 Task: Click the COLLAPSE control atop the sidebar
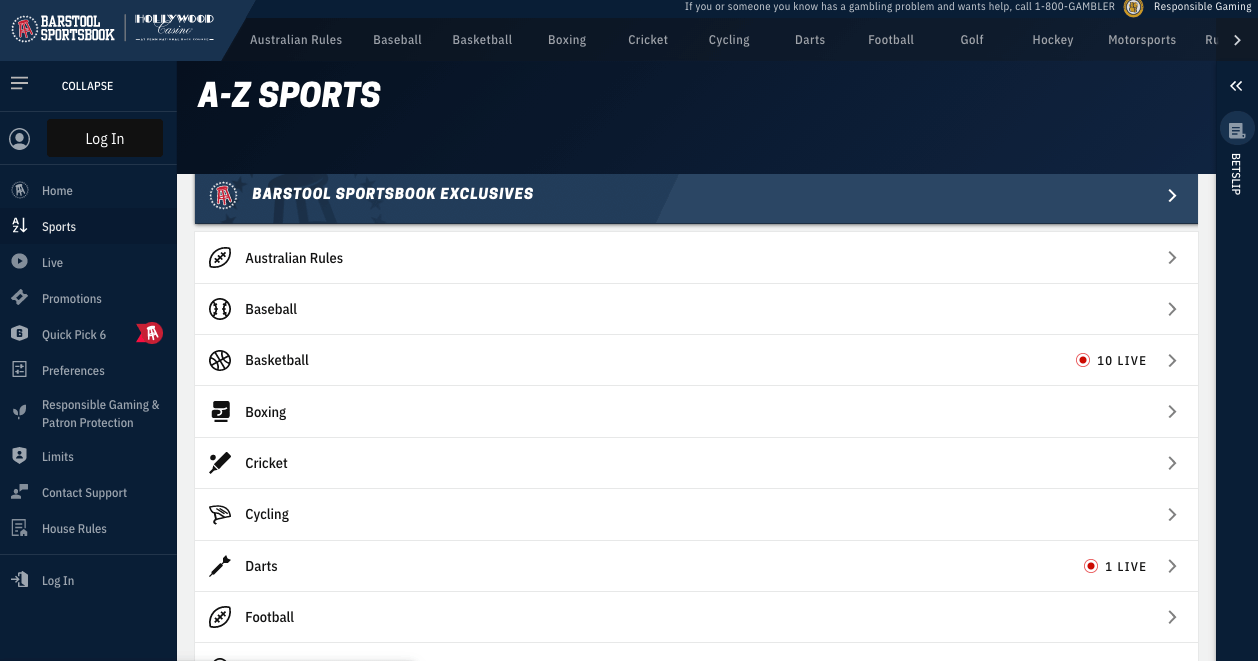[x=87, y=86]
